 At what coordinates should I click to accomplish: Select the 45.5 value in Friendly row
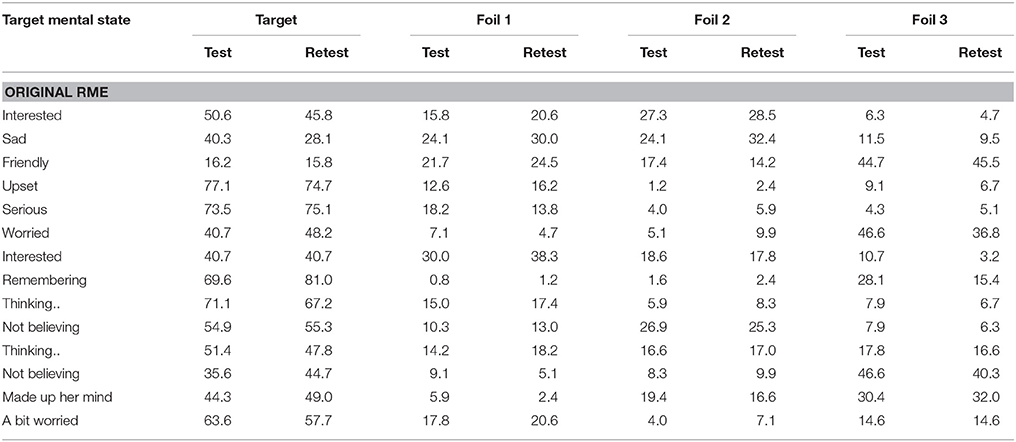[989, 163]
